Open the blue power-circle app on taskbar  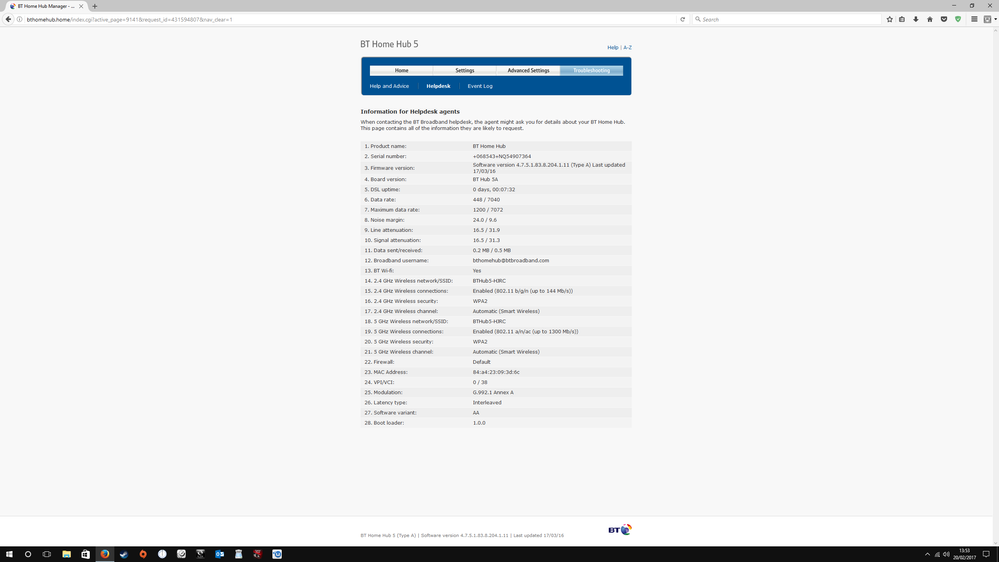click(x=277, y=554)
